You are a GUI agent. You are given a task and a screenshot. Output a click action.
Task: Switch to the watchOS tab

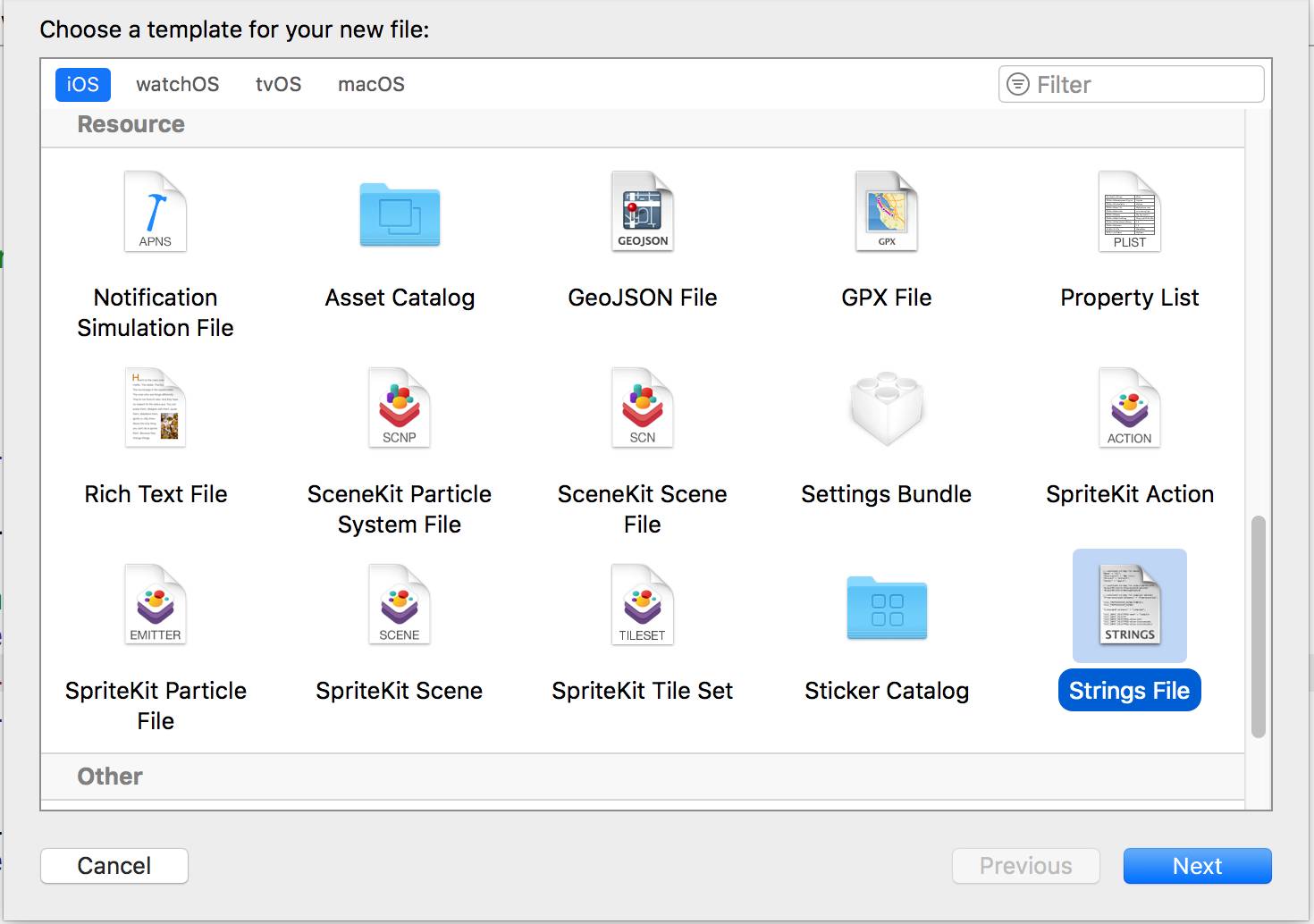[178, 84]
